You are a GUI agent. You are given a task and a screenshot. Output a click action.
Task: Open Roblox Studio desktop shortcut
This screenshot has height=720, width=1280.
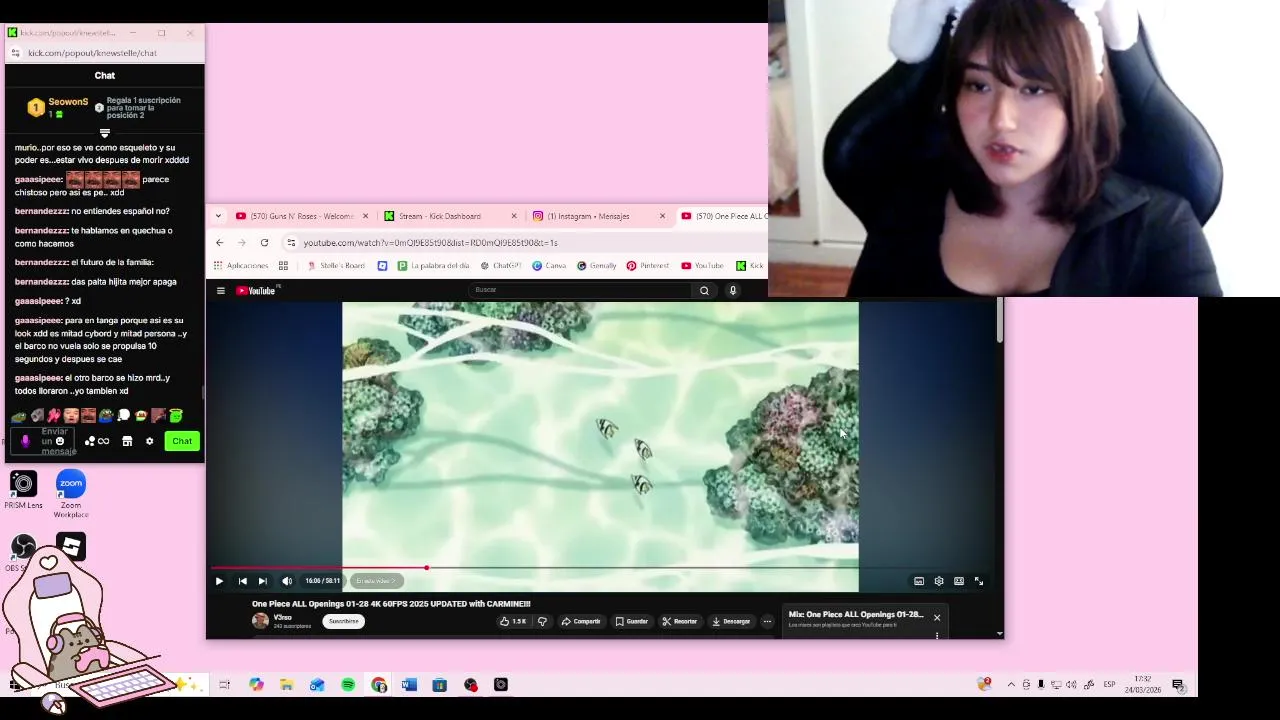point(71,547)
